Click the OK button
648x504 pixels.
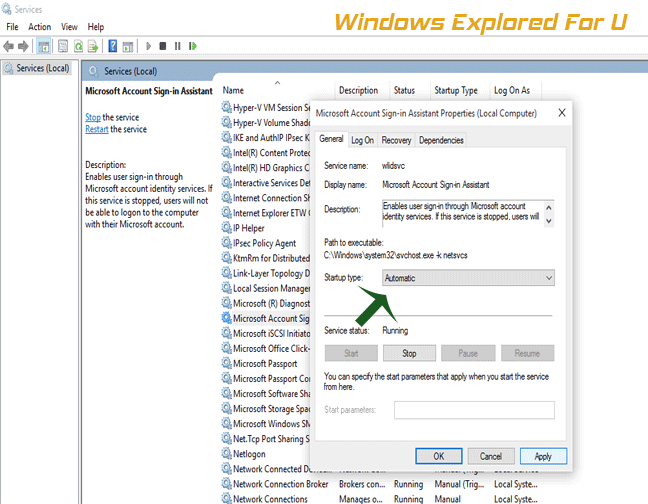click(439, 456)
